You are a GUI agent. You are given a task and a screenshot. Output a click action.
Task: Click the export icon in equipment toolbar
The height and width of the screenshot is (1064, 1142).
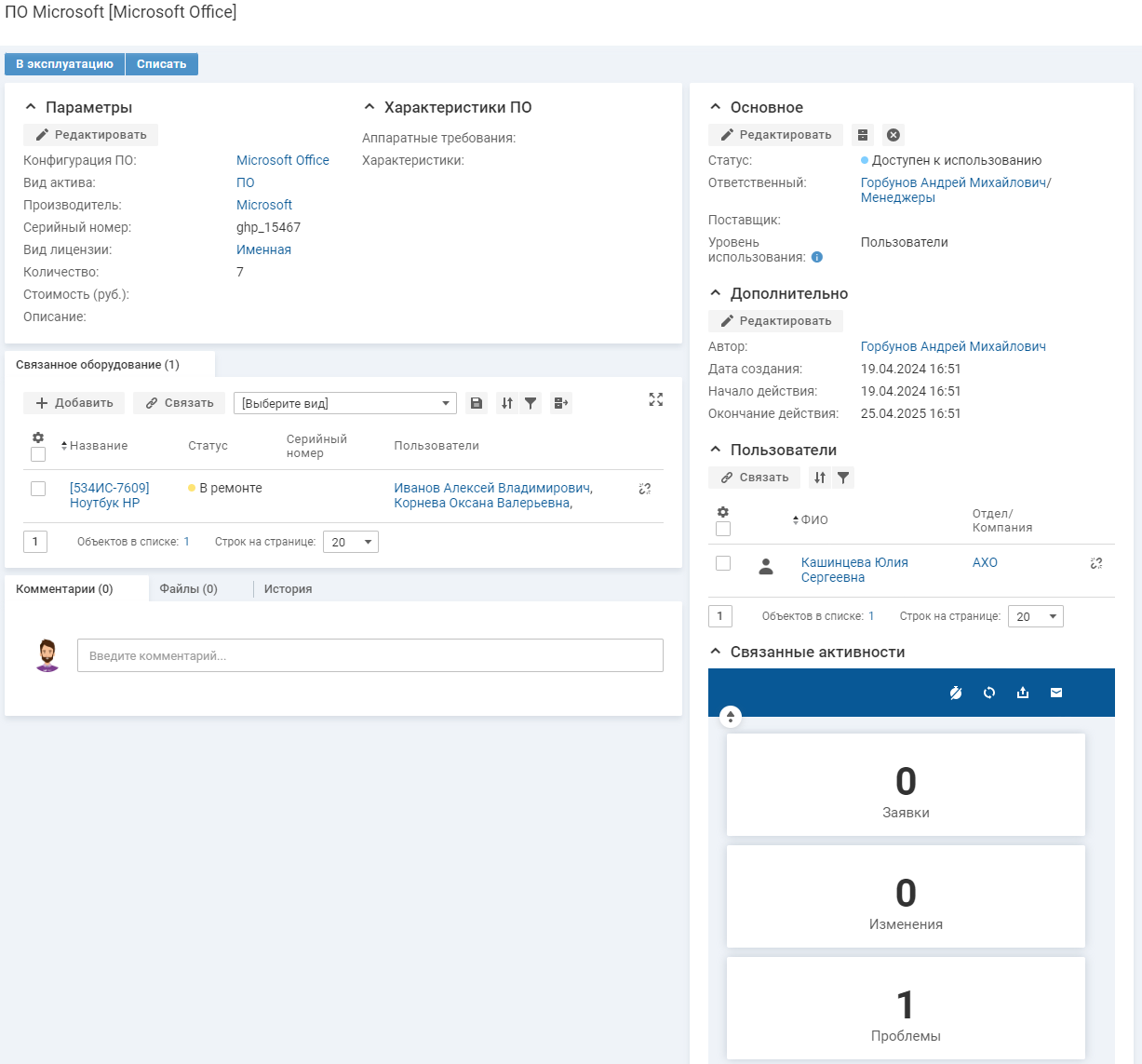pyautogui.click(x=560, y=403)
